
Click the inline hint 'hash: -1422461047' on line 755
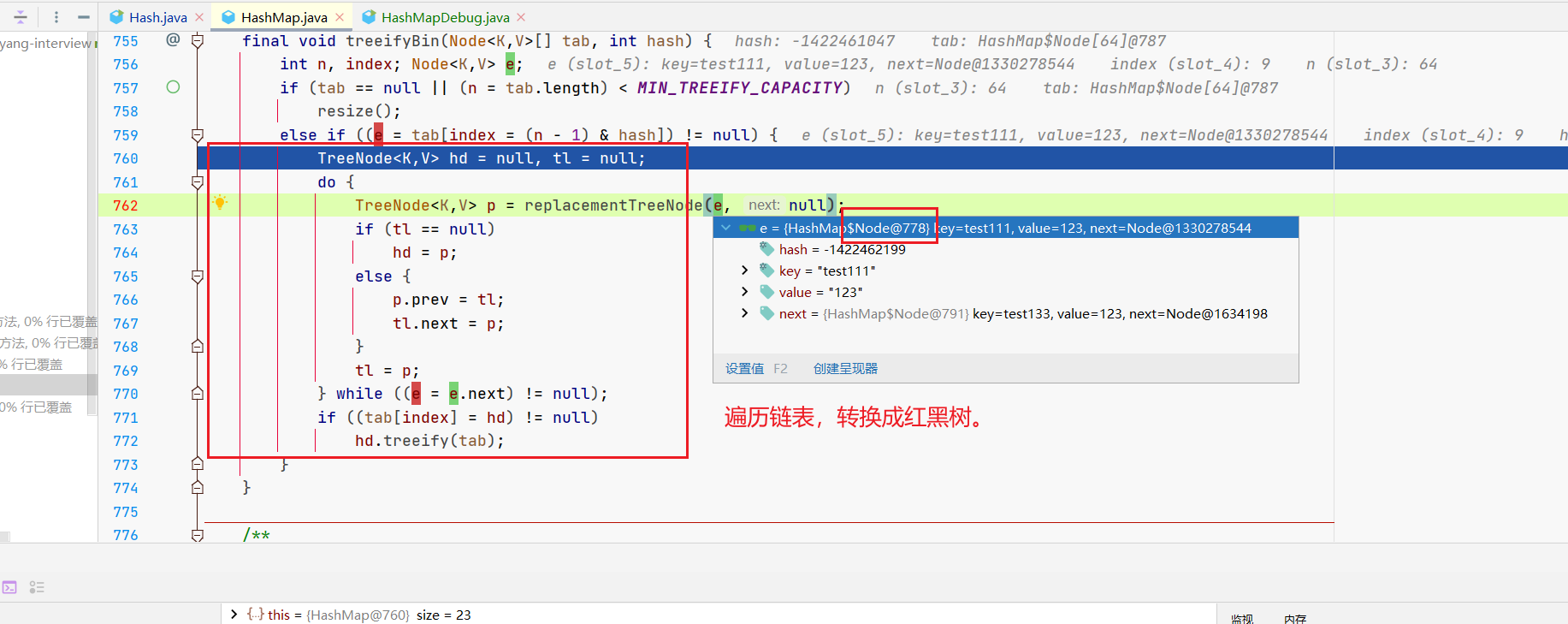click(x=814, y=41)
